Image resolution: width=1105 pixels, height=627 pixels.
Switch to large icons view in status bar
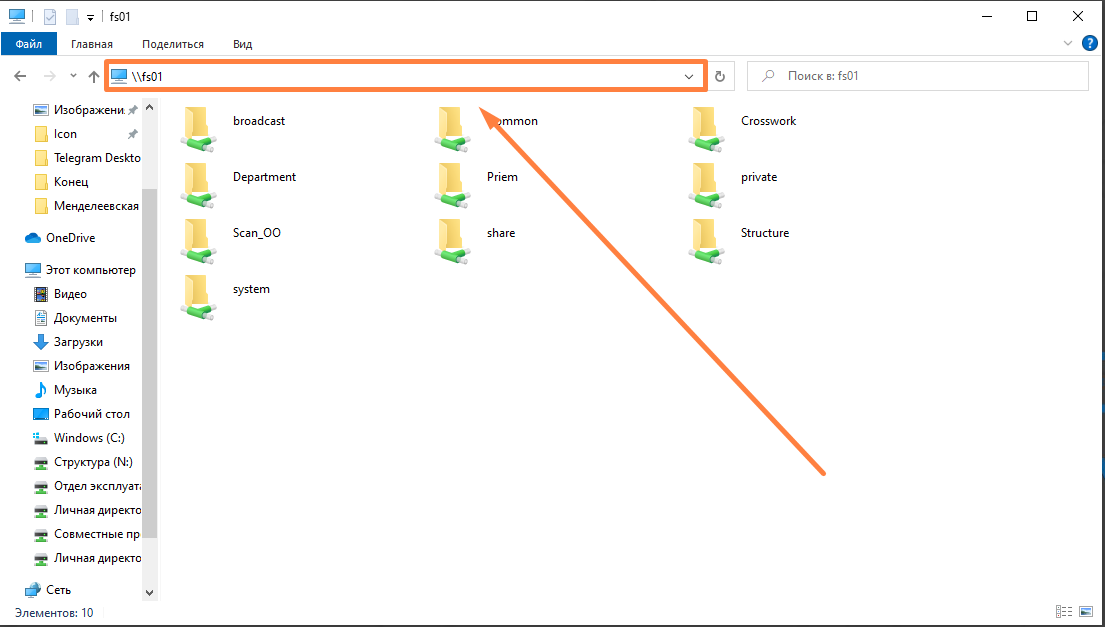point(1086,612)
